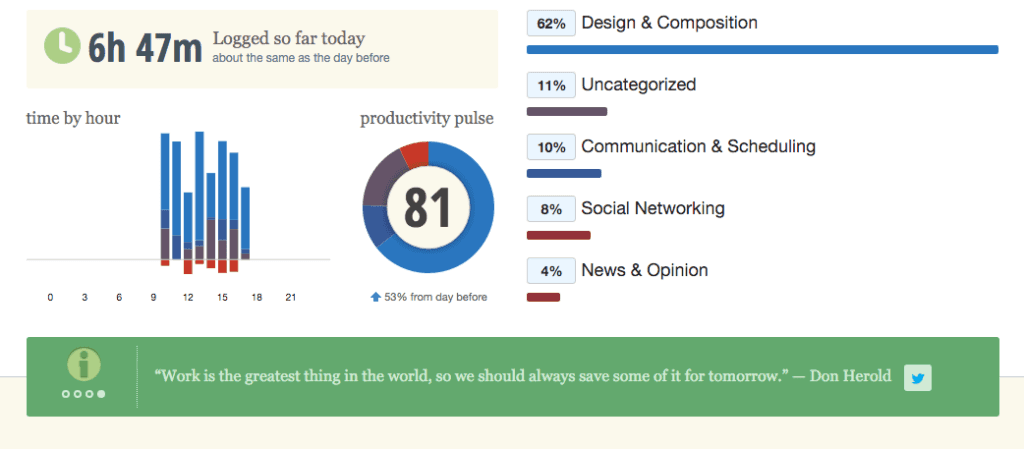Click the 4% percentage badge
This screenshot has width=1024, height=449.
tap(551, 271)
